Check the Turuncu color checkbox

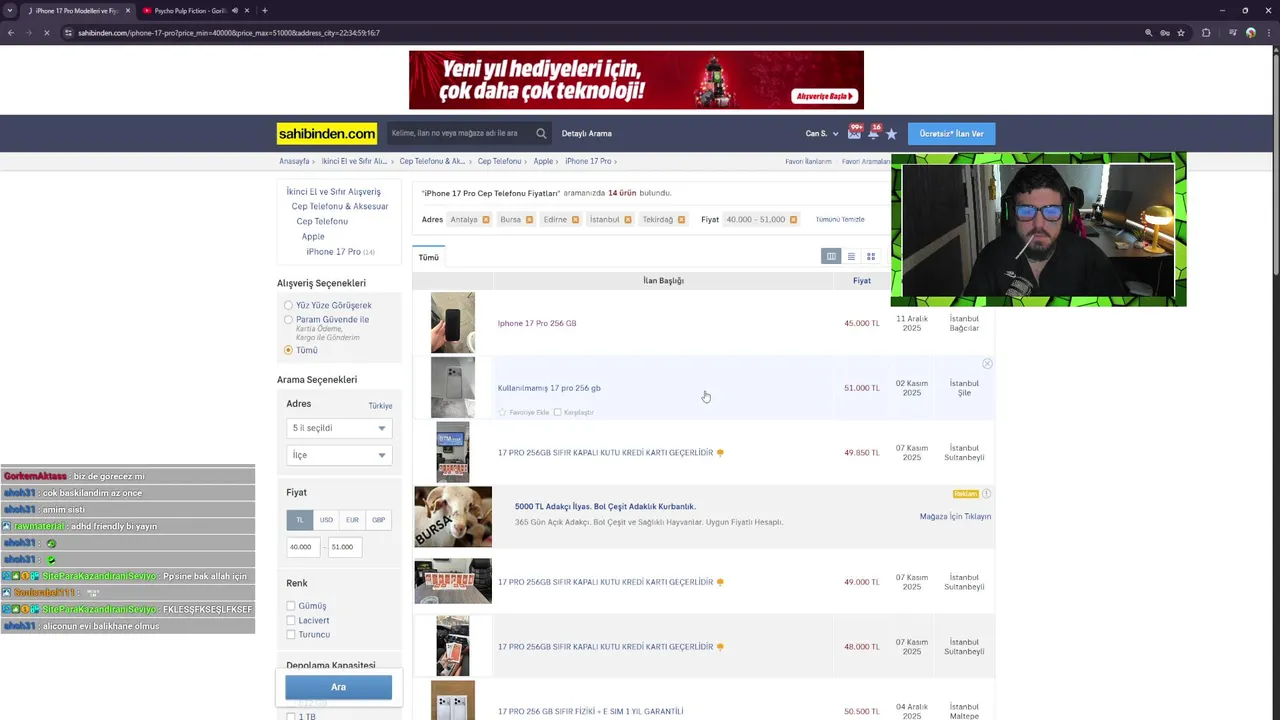coord(291,634)
